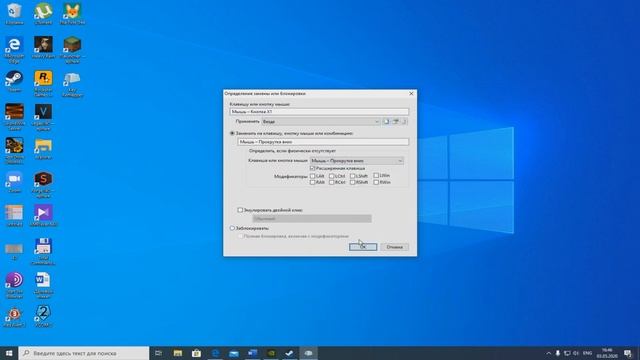Open the key or mouse button dropdown
The image size is (640, 360).
[x=357, y=161]
